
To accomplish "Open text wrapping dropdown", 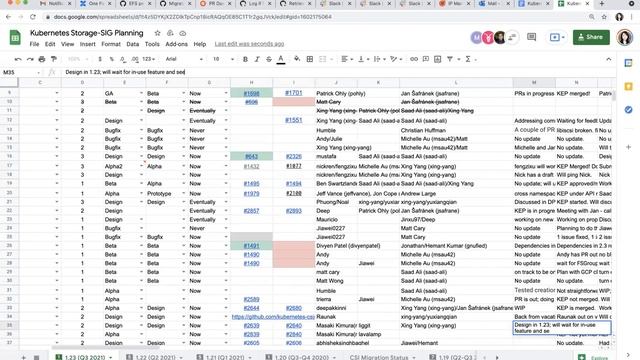I will pyautogui.click(x=379, y=59).
